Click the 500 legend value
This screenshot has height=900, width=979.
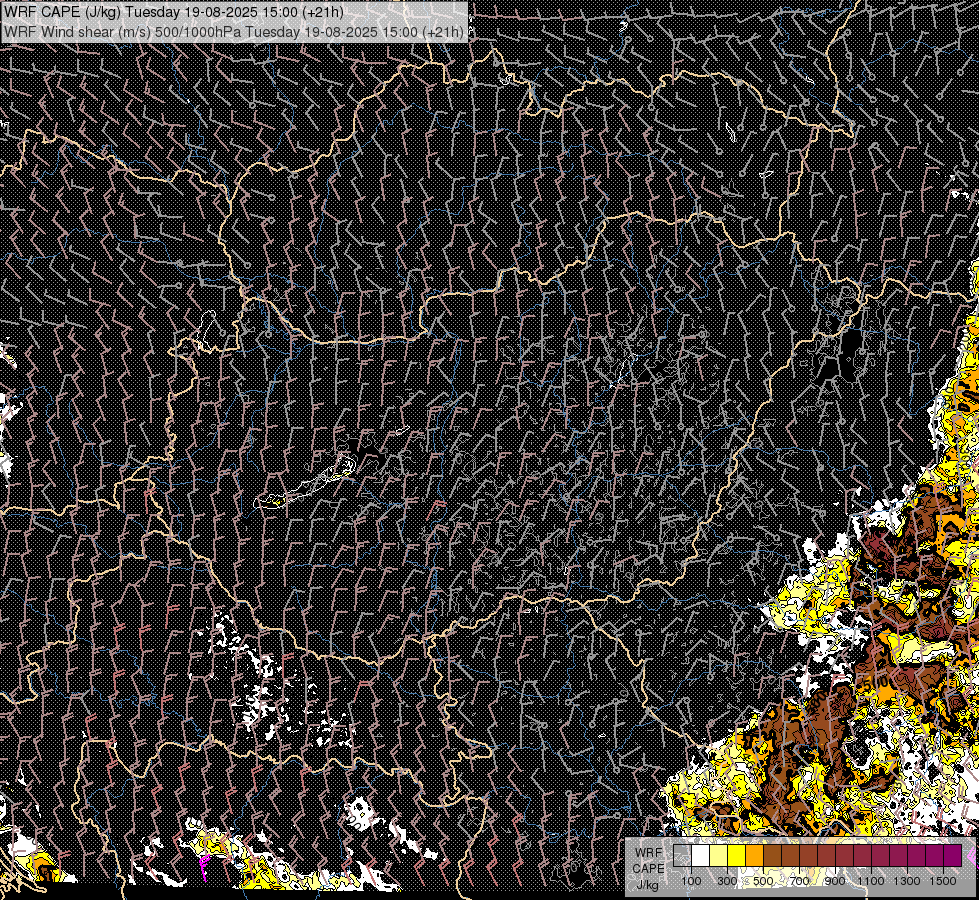(763, 881)
